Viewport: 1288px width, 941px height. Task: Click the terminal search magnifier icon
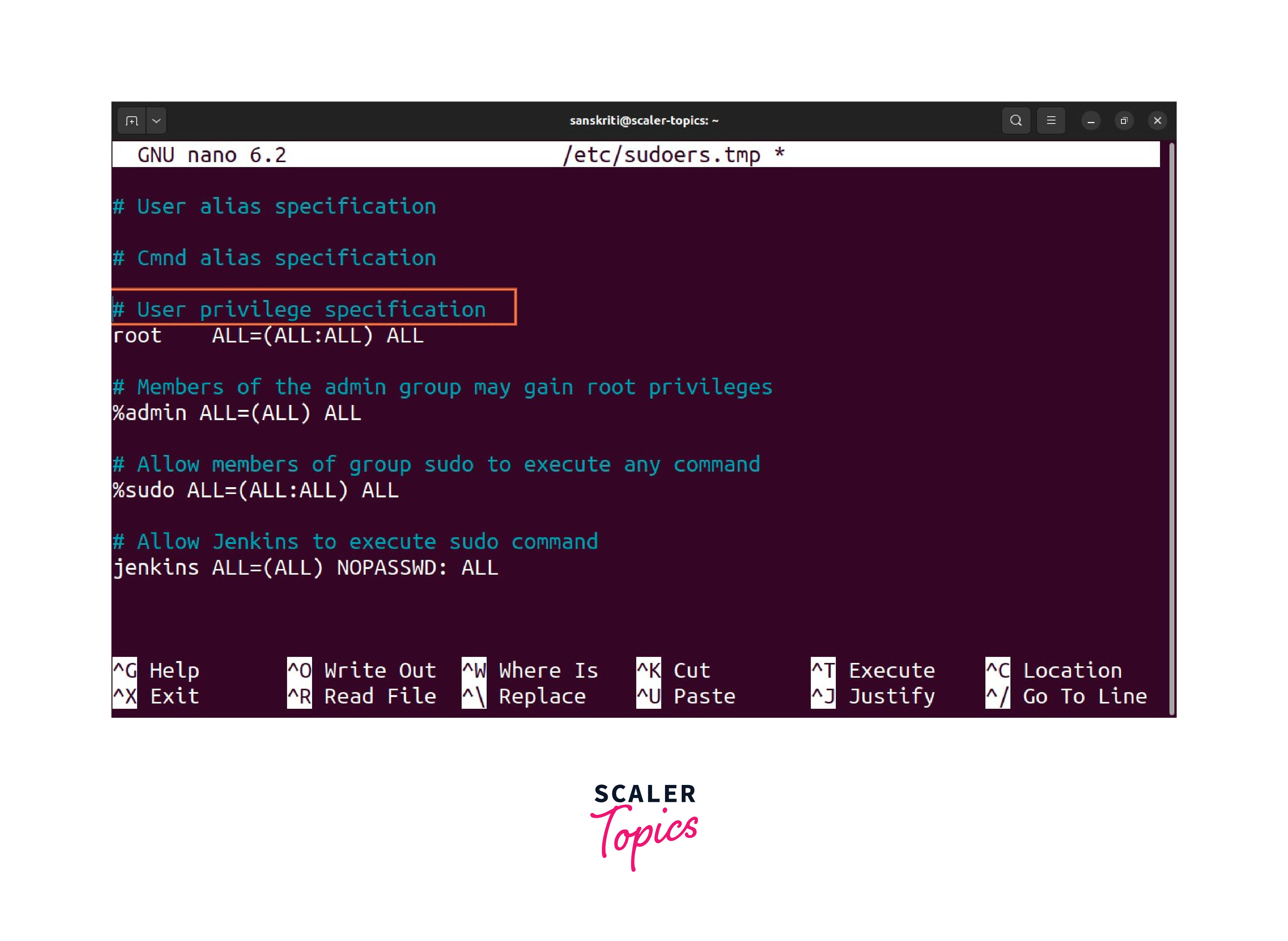point(1015,121)
